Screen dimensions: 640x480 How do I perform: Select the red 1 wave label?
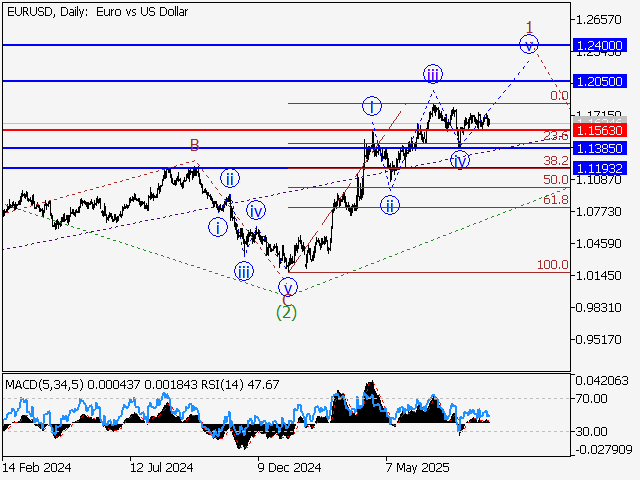pyautogui.click(x=530, y=27)
